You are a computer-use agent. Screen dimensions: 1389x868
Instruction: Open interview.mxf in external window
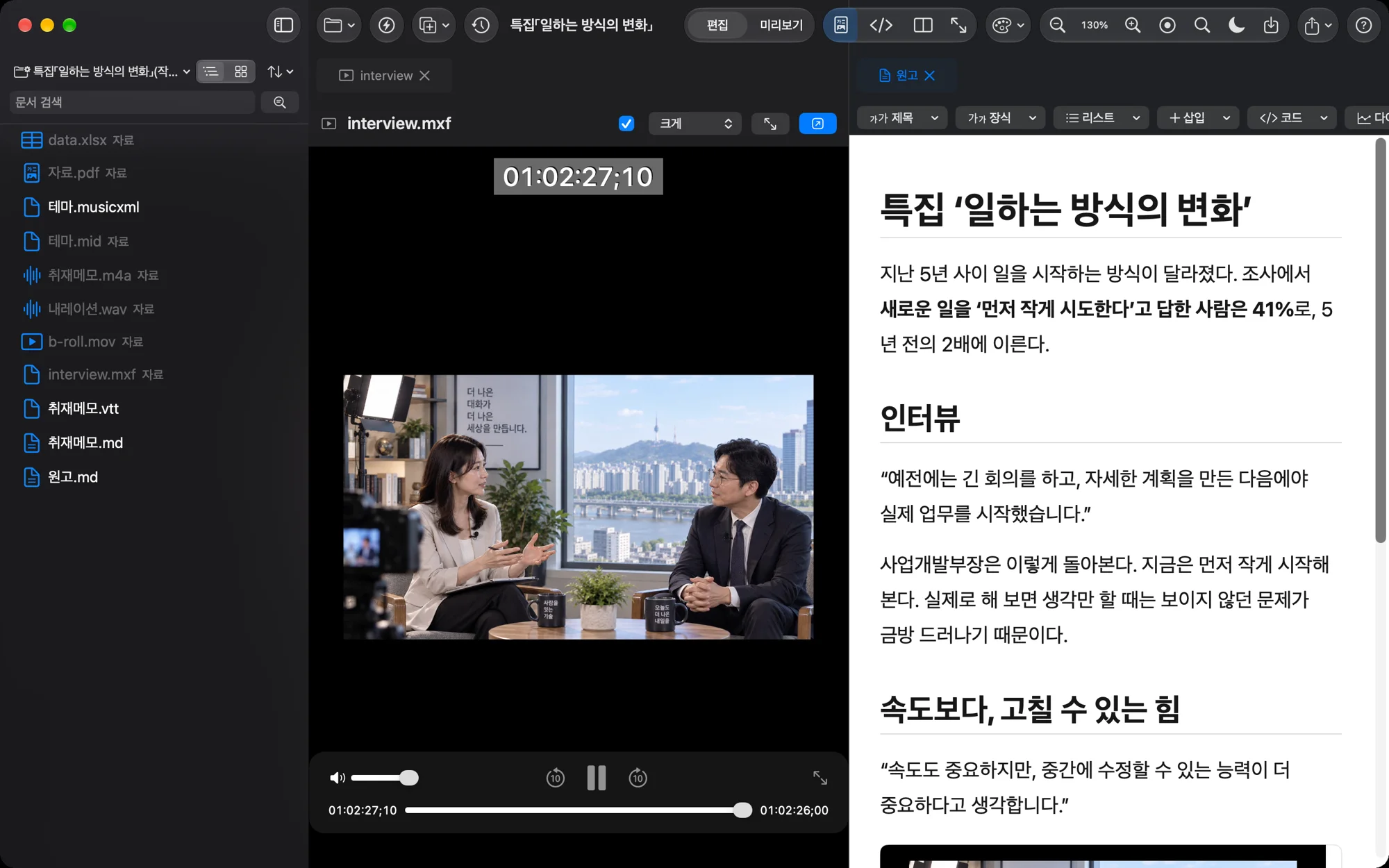817,124
